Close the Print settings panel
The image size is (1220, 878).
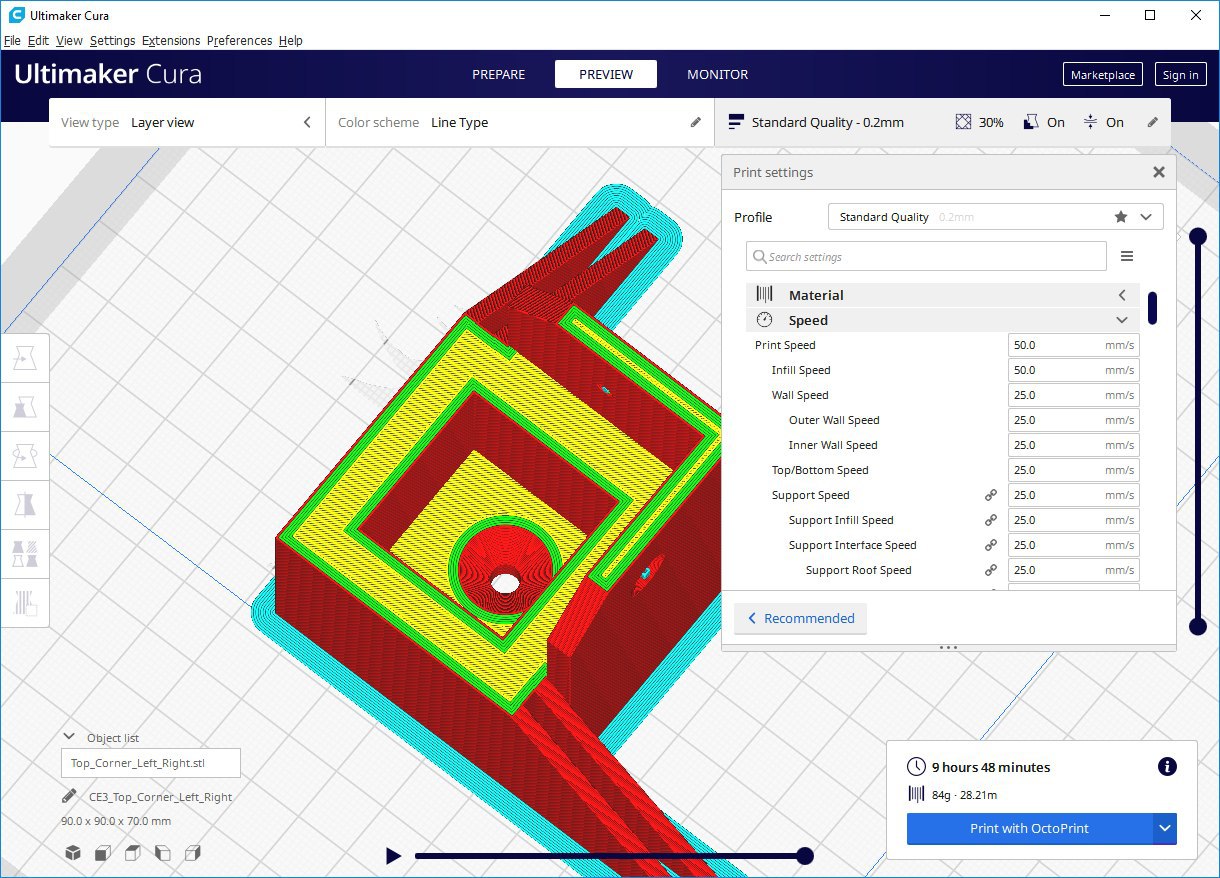1159,172
